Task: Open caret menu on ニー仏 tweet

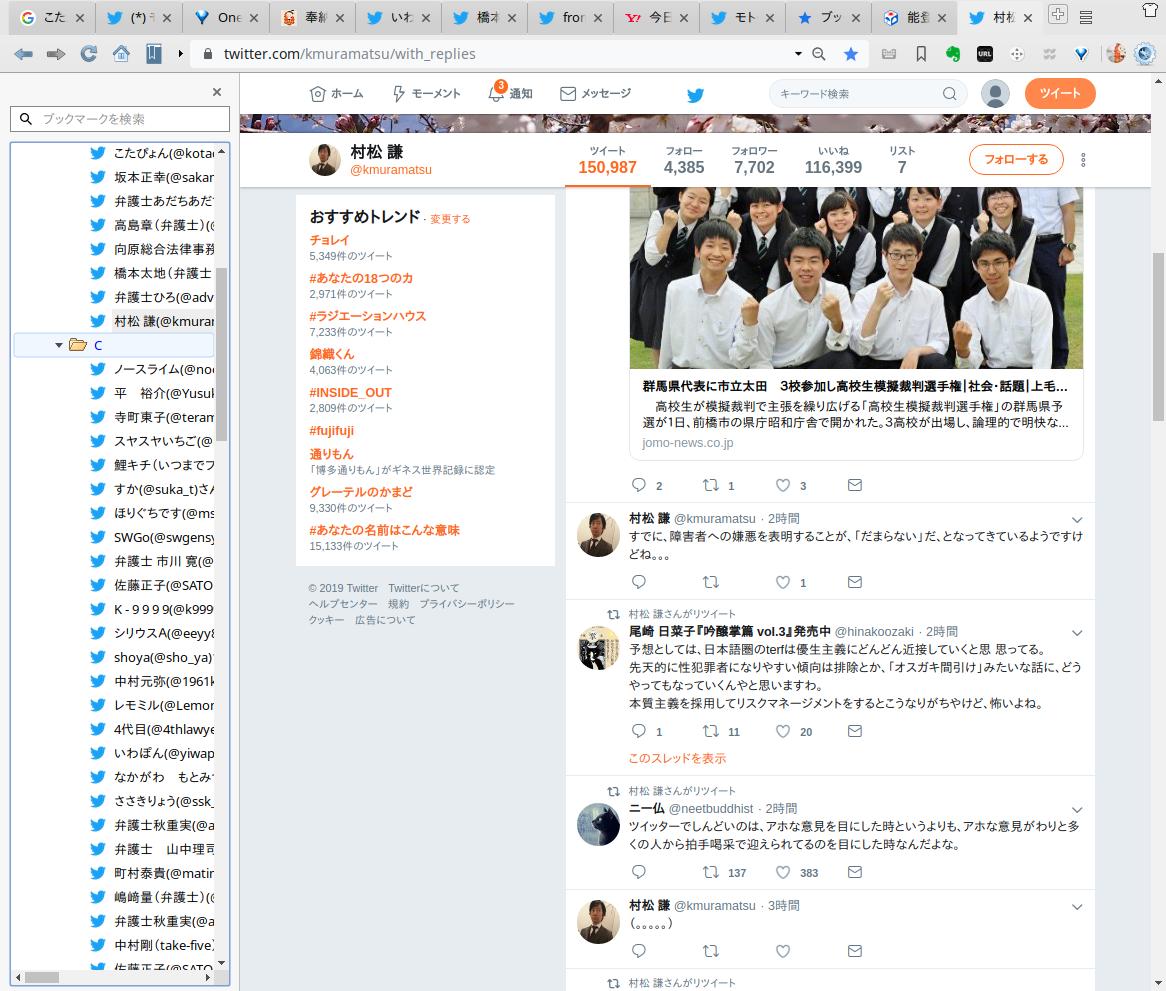Action: (1077, 810)
